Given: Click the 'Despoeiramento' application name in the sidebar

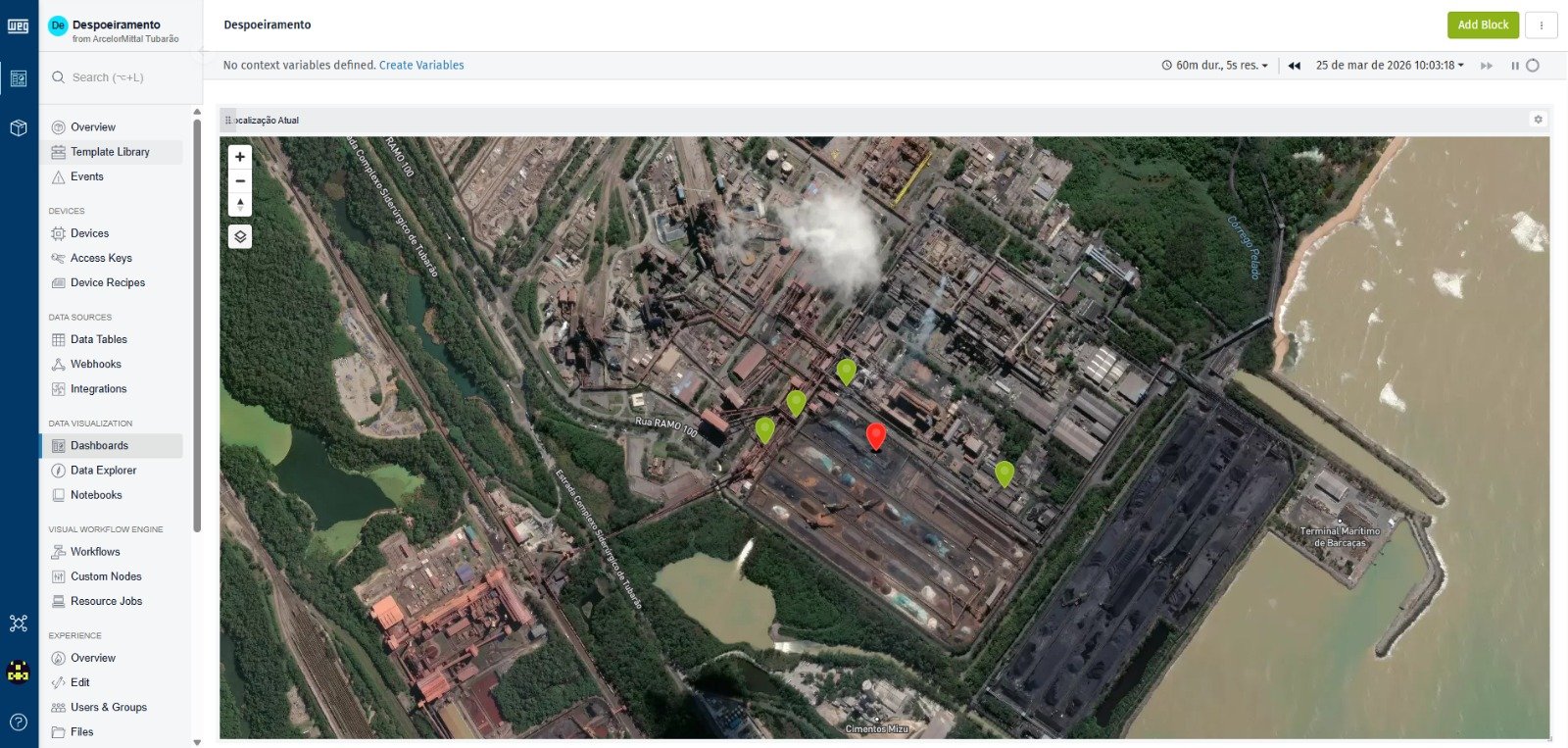Looking at the screenshot, I should click(116, 25).
